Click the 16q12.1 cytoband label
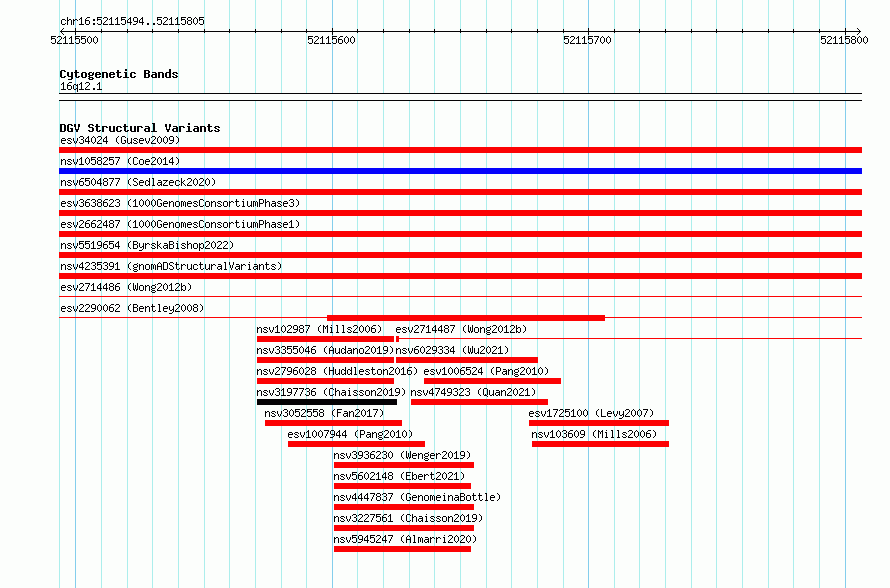 pos(81,86)
